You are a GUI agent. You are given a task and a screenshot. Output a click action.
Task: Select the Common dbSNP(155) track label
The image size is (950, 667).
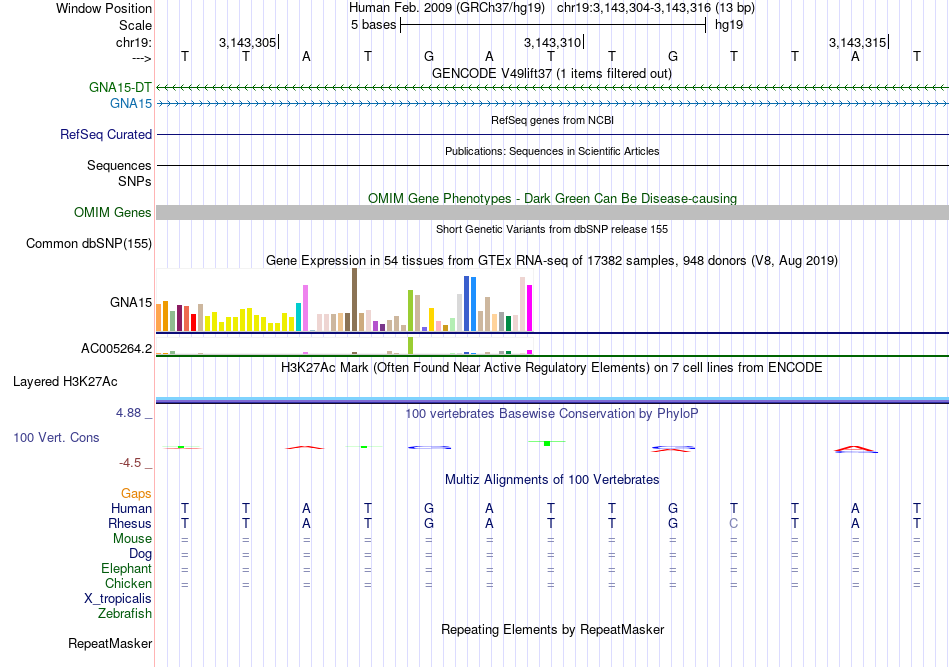(x=89, y=244)
